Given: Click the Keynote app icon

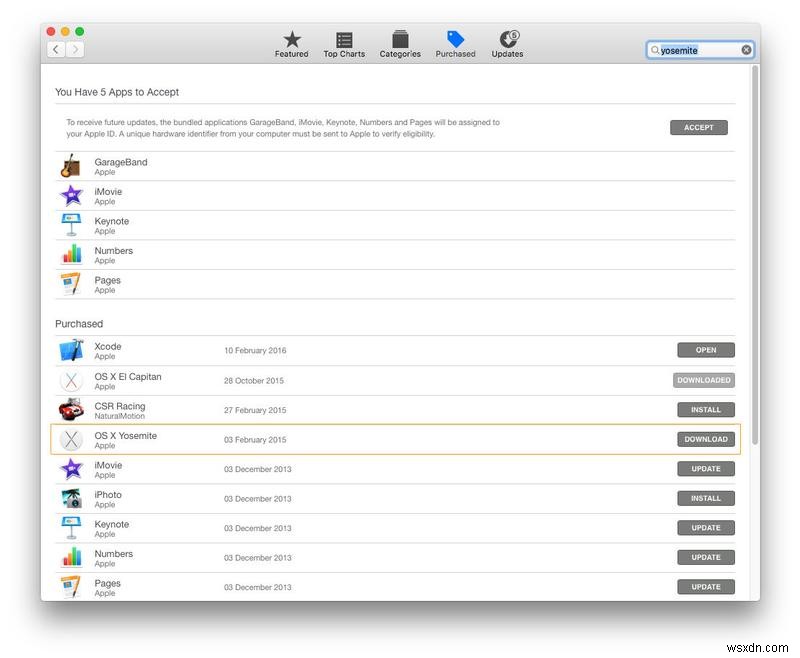Looking at the screenshot, I should (71, 225).
